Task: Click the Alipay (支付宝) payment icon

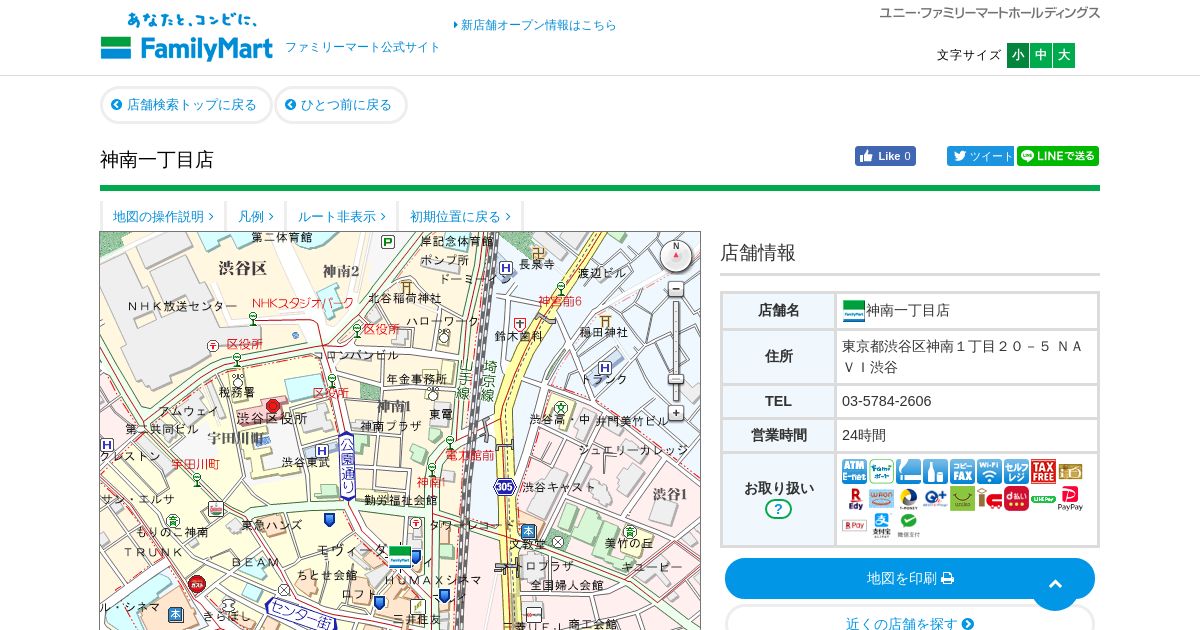Action: [881, 525]
